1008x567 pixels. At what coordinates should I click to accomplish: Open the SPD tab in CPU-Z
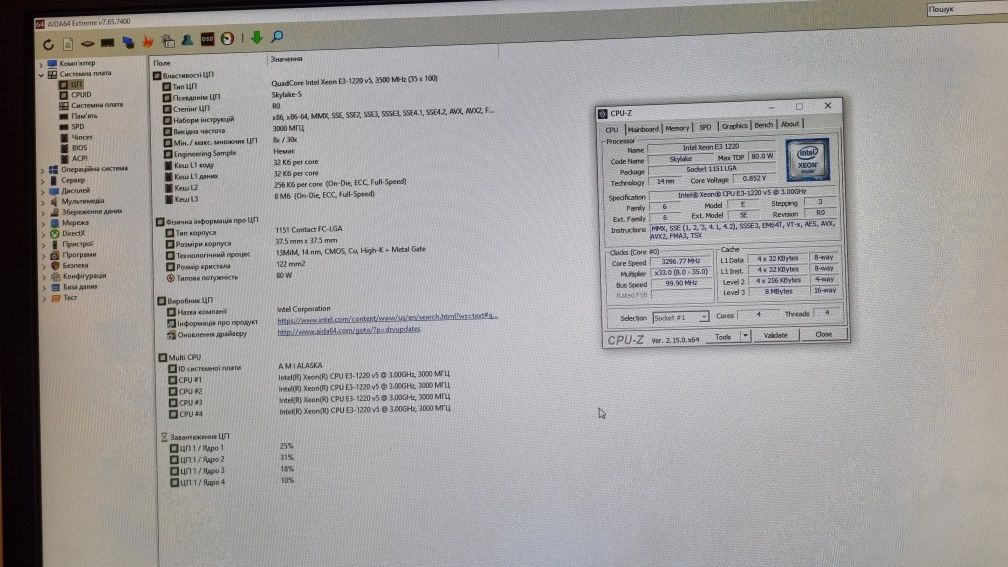[x=705, y=127]
